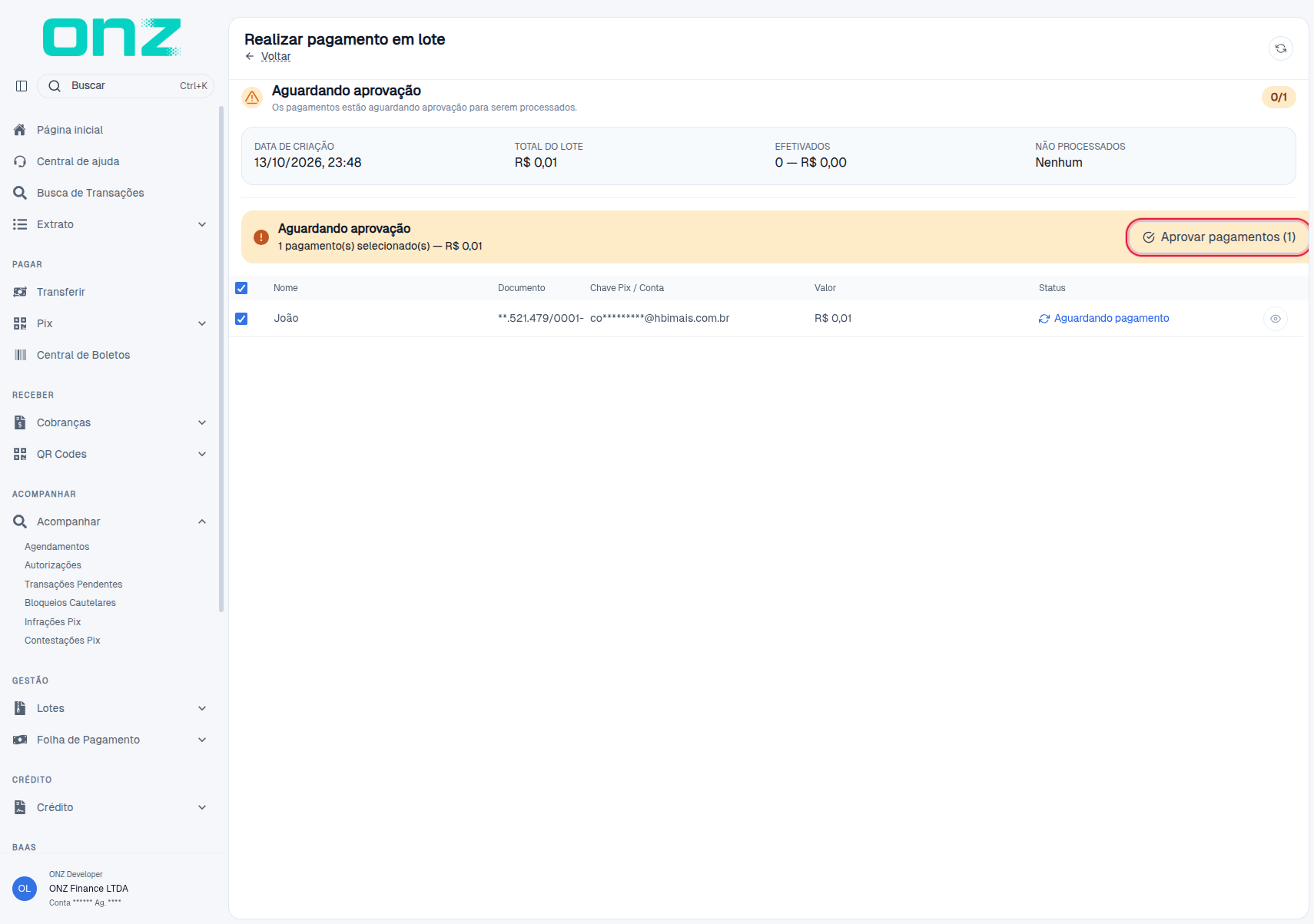Click the Crédito document icon

click(20, 807)
